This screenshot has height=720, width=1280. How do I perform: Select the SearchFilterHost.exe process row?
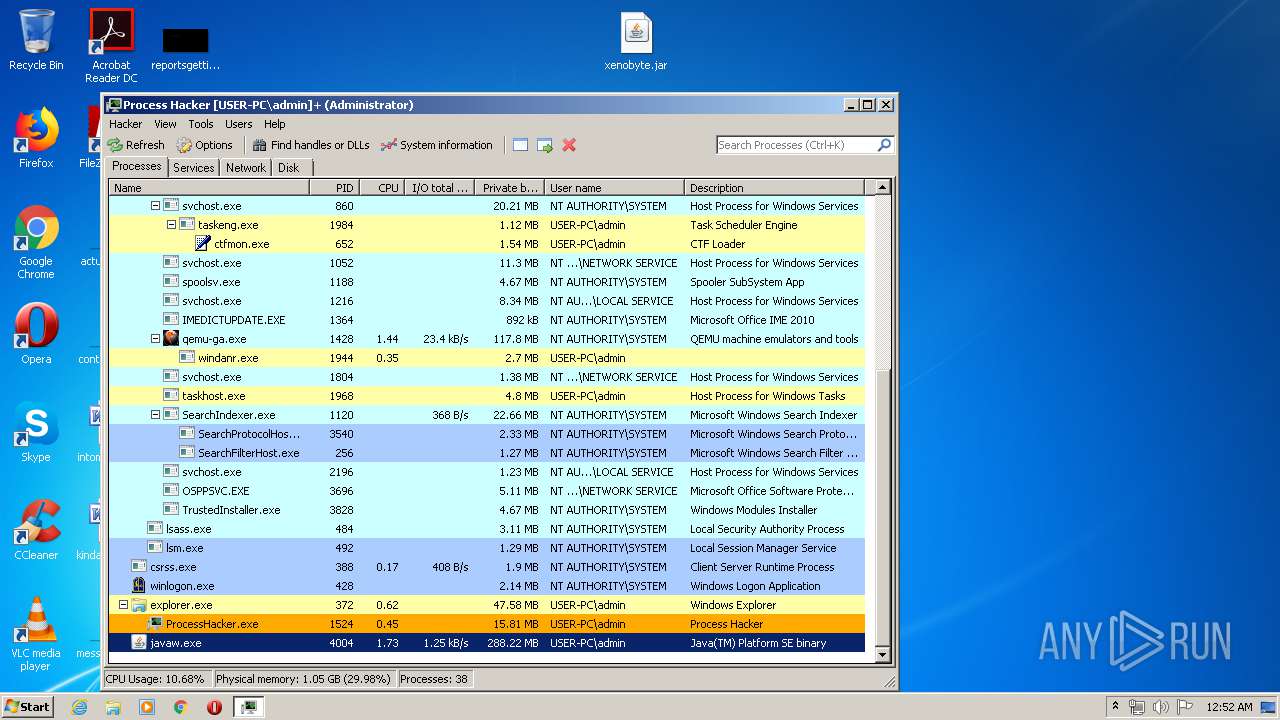coord(487,453)
